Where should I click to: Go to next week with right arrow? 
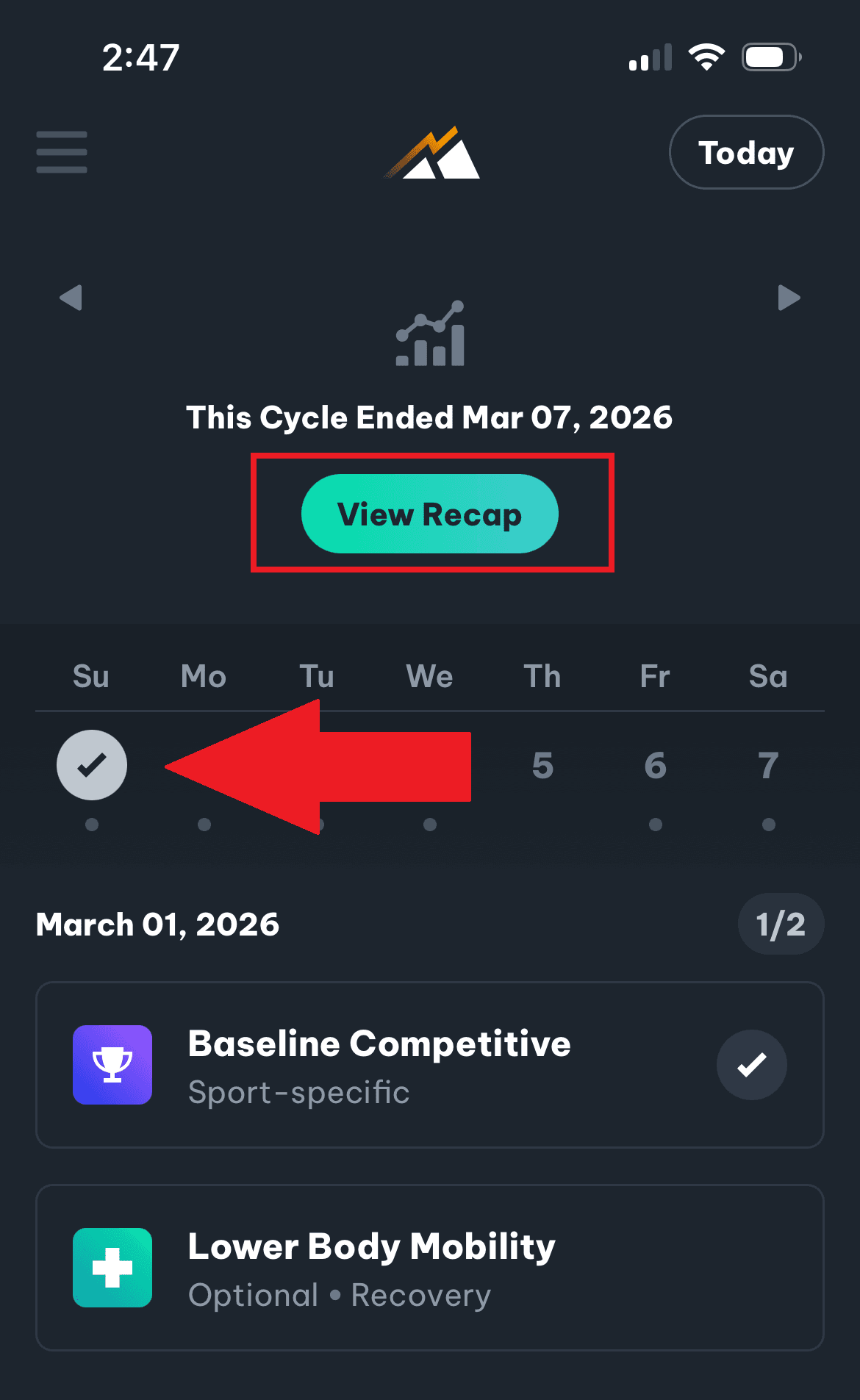[x=789, y=298]
